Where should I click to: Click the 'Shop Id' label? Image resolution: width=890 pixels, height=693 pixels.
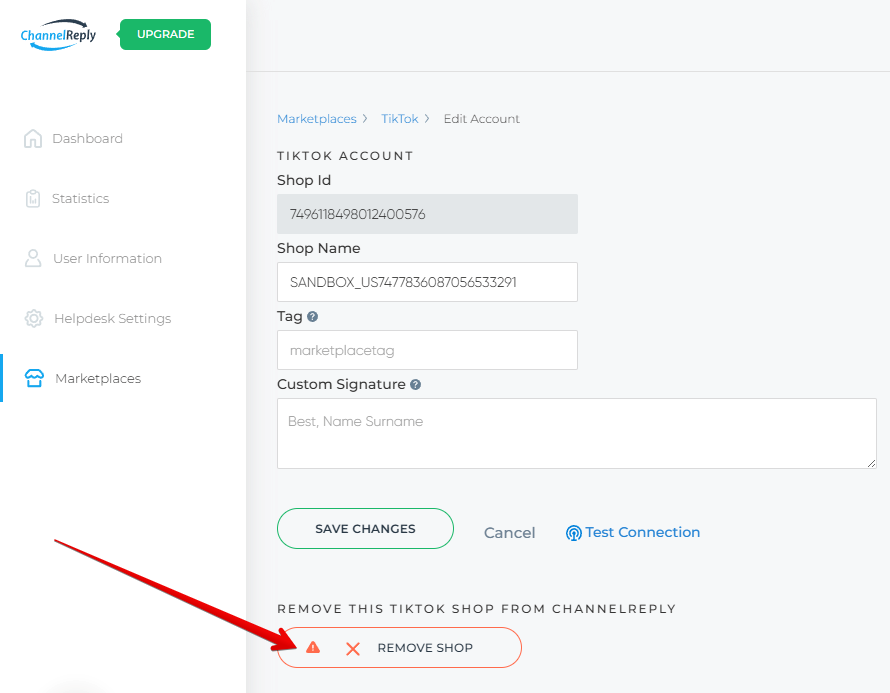304,180
